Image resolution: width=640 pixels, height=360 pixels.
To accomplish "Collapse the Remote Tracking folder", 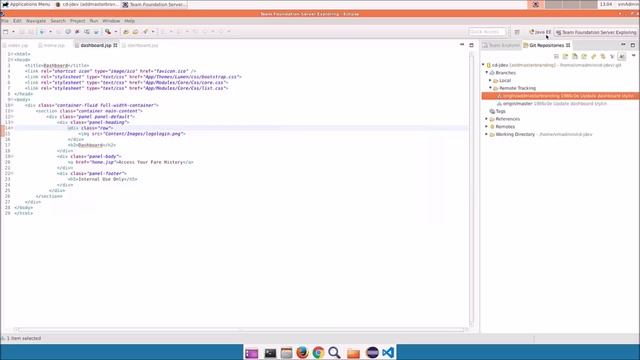I will (491, 88).
